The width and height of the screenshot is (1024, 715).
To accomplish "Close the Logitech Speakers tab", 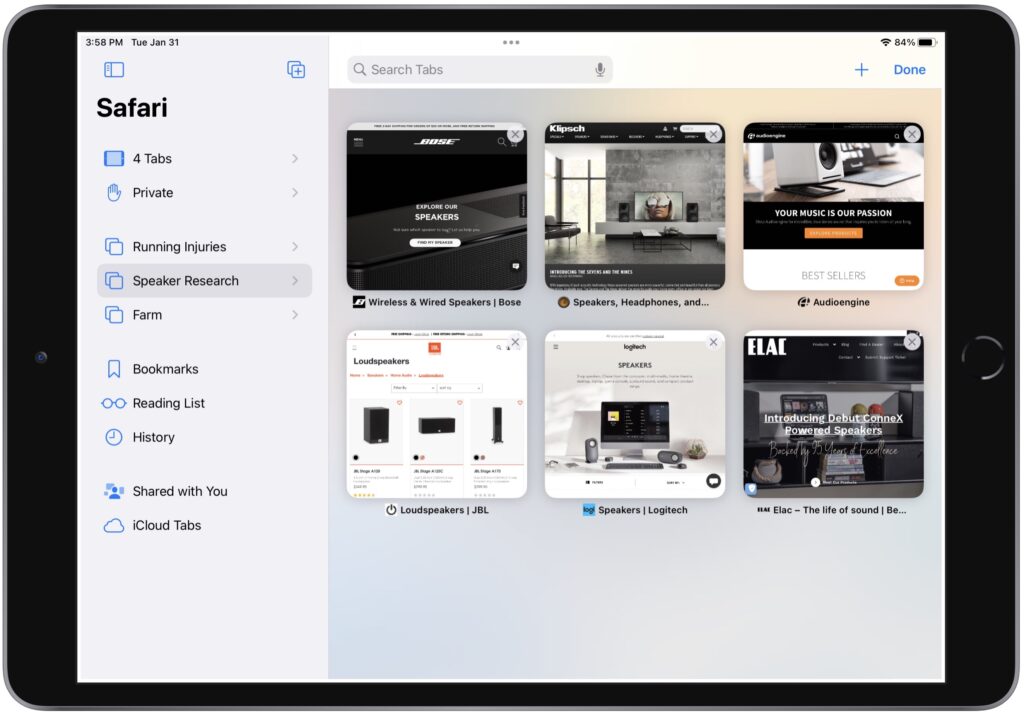I will coord(713,342).
